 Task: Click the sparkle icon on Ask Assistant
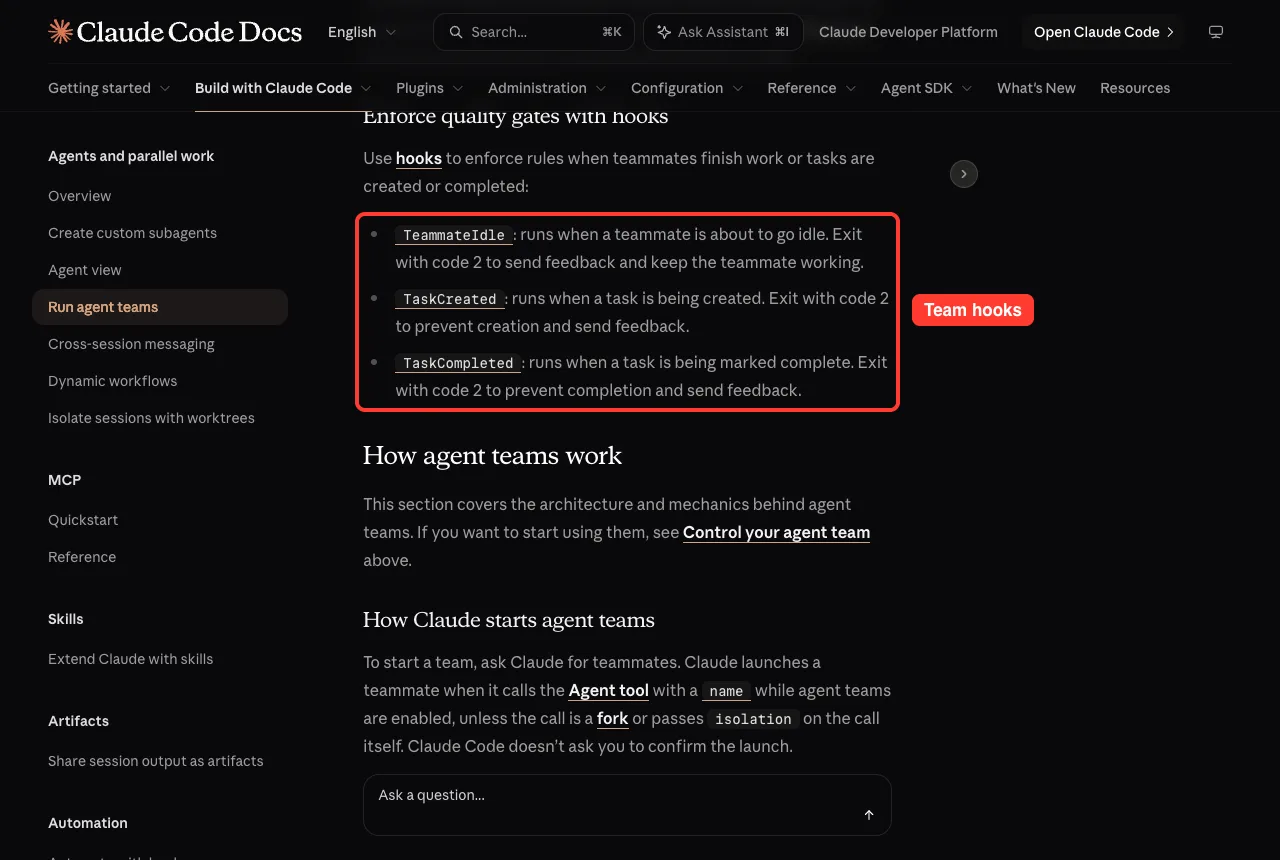tap(664, 32)
